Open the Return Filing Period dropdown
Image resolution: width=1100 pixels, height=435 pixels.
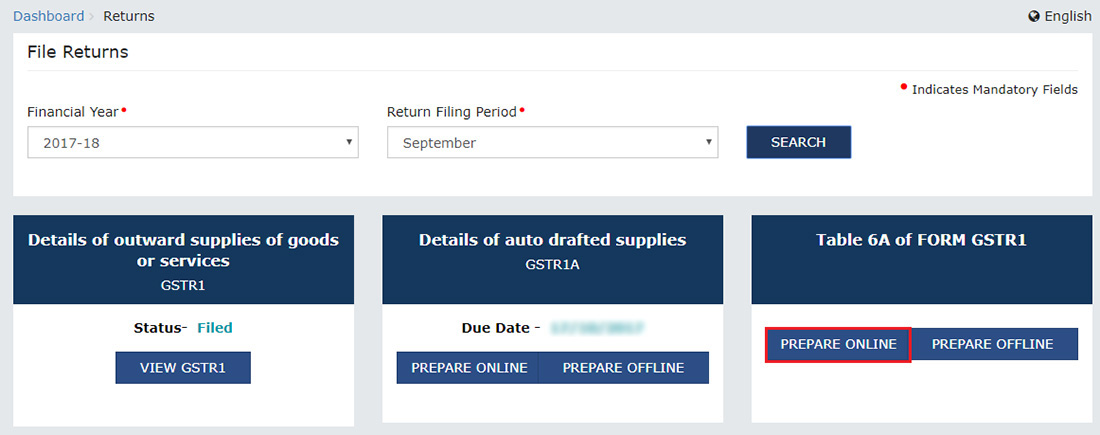coord(552,143)
